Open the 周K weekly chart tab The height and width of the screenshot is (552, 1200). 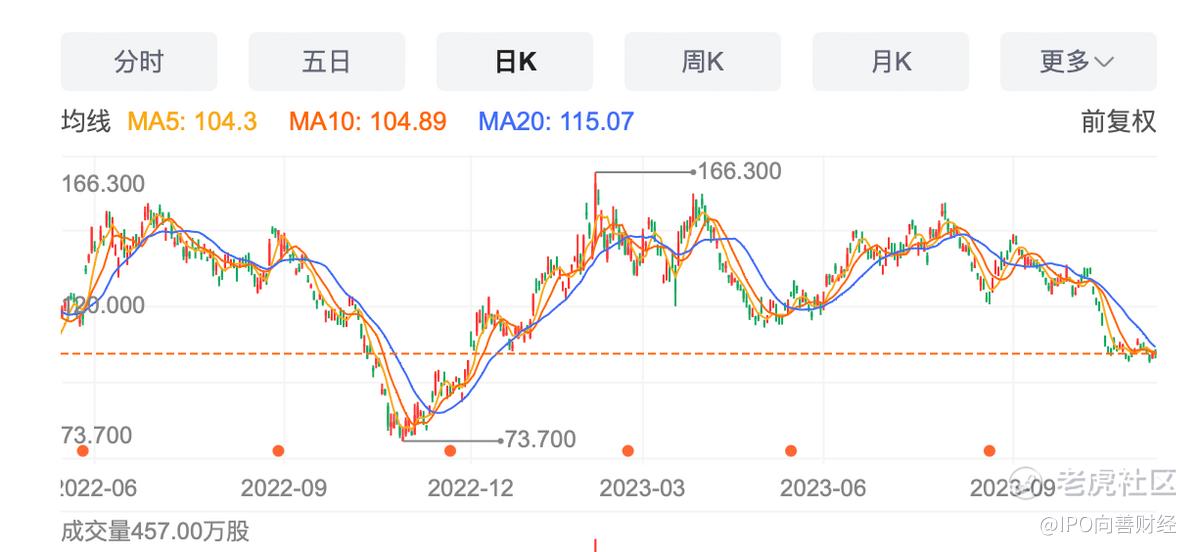(x=702, y=62)
